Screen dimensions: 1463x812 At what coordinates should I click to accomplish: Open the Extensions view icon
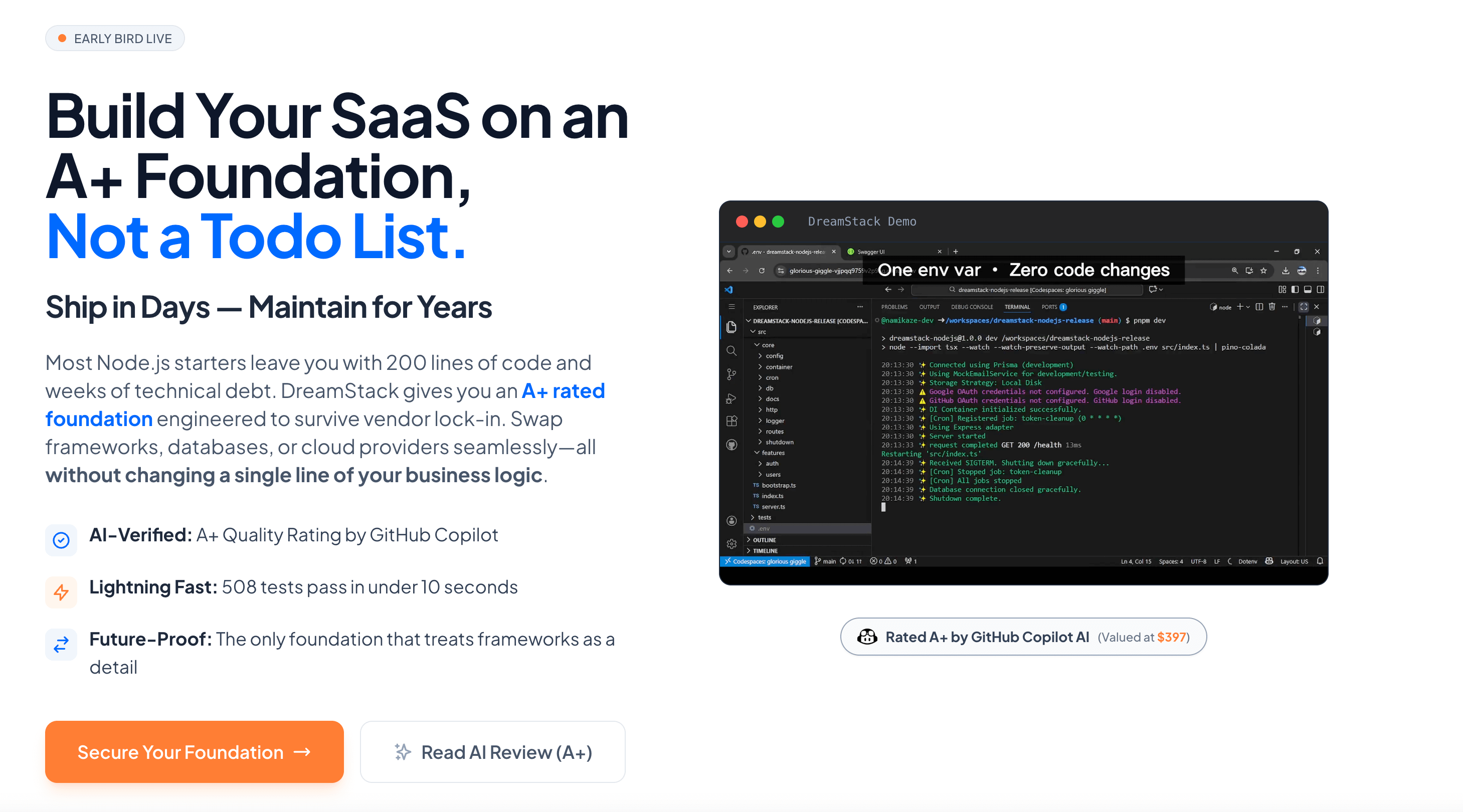tap(731, 421)
